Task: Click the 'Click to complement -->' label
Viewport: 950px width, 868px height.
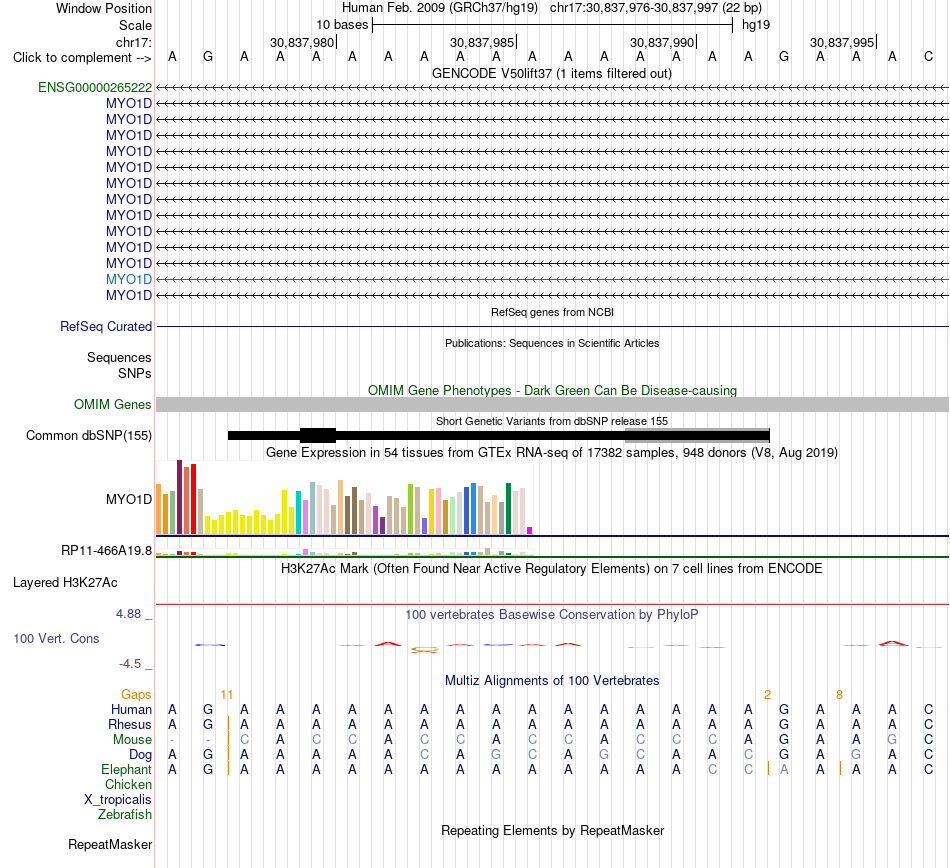Action: tap(82, 58)
